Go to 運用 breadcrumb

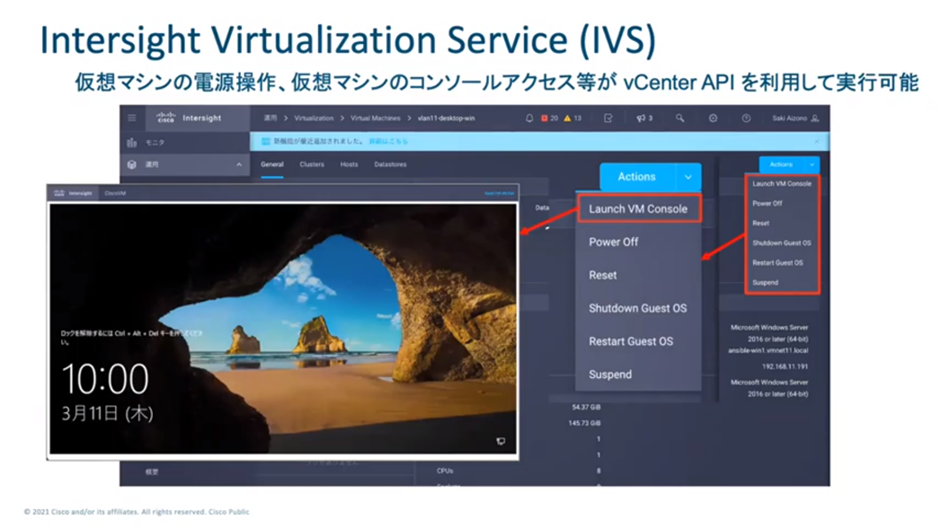coord(271,118)
